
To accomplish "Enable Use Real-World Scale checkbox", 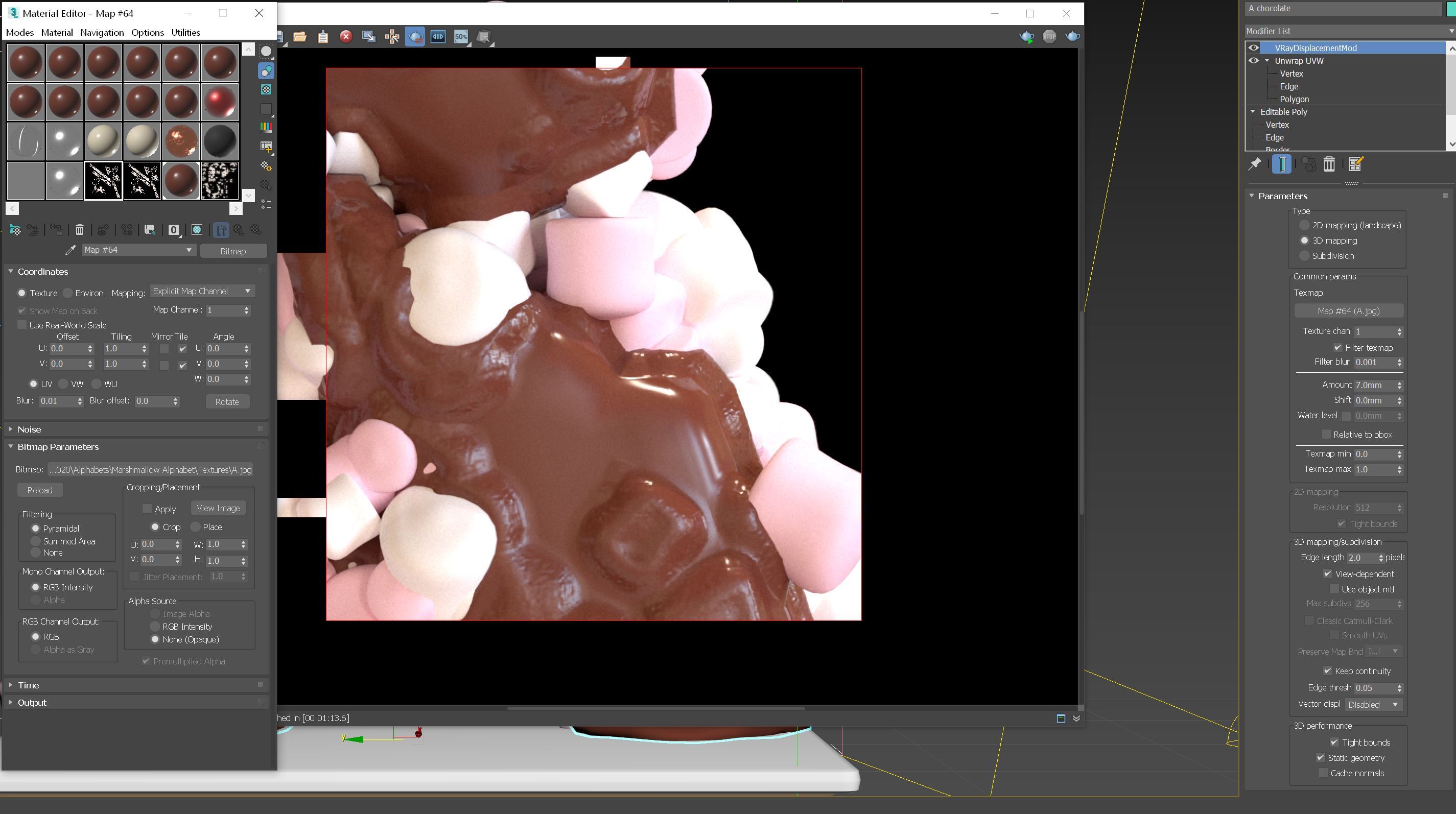I will (22, 325).
